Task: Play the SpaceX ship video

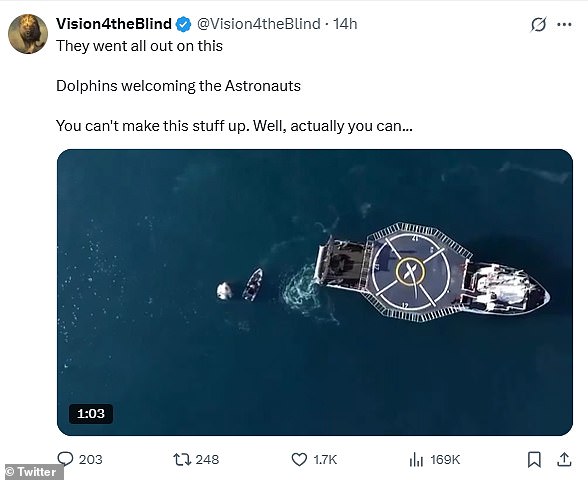Action: tap(315, 292)
